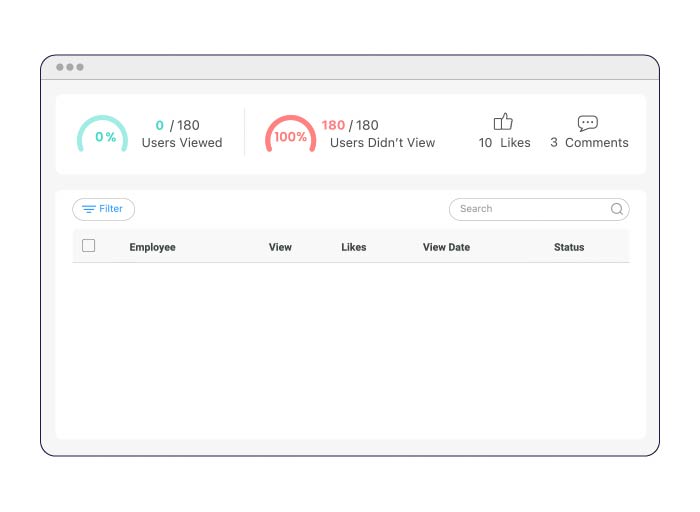Click the '0 / 180' viewed count
This screenshot has height=512, width=700.
coord(177,125)
